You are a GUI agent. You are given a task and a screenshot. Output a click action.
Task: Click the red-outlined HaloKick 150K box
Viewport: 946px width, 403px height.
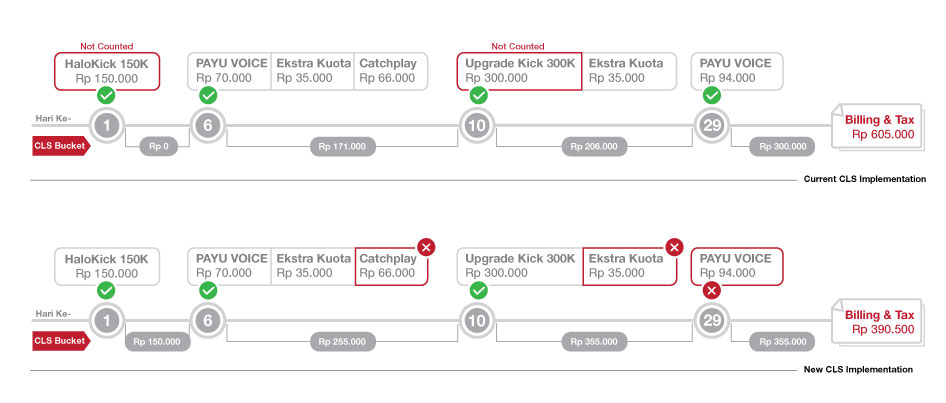107,70
